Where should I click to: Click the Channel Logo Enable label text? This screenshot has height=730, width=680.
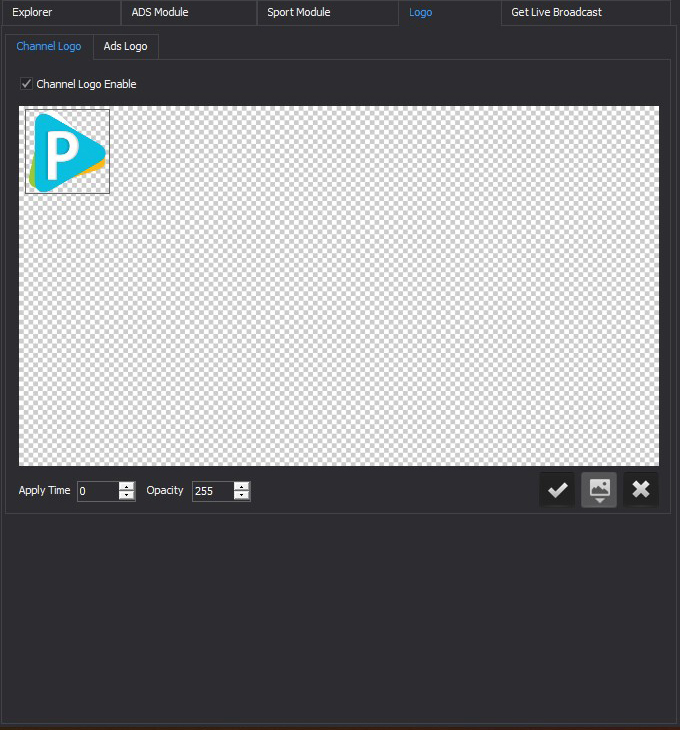[86, 84]
